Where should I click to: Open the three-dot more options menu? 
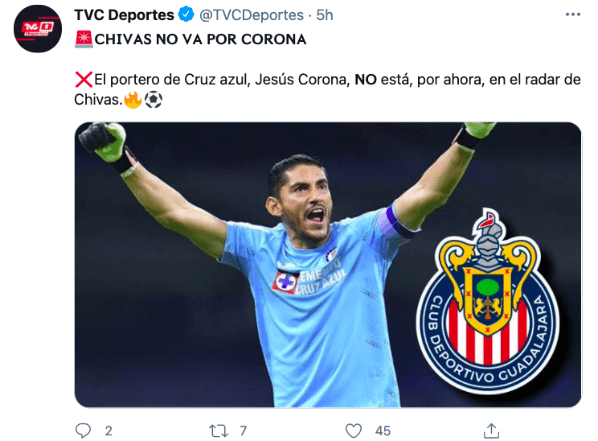572,14
